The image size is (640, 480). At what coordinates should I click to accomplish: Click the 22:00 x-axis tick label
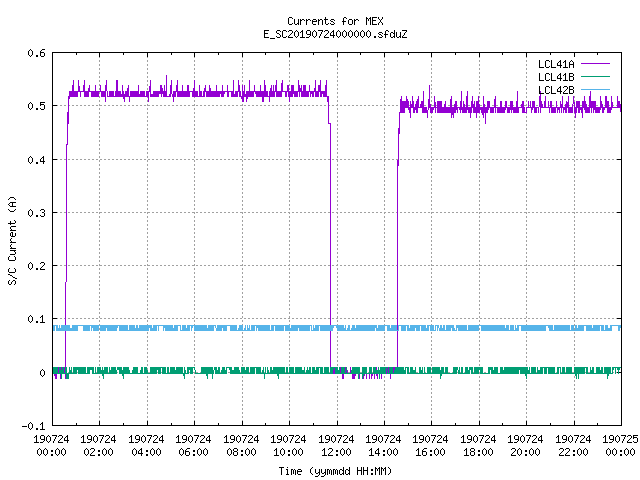click(x=573, y=452)
